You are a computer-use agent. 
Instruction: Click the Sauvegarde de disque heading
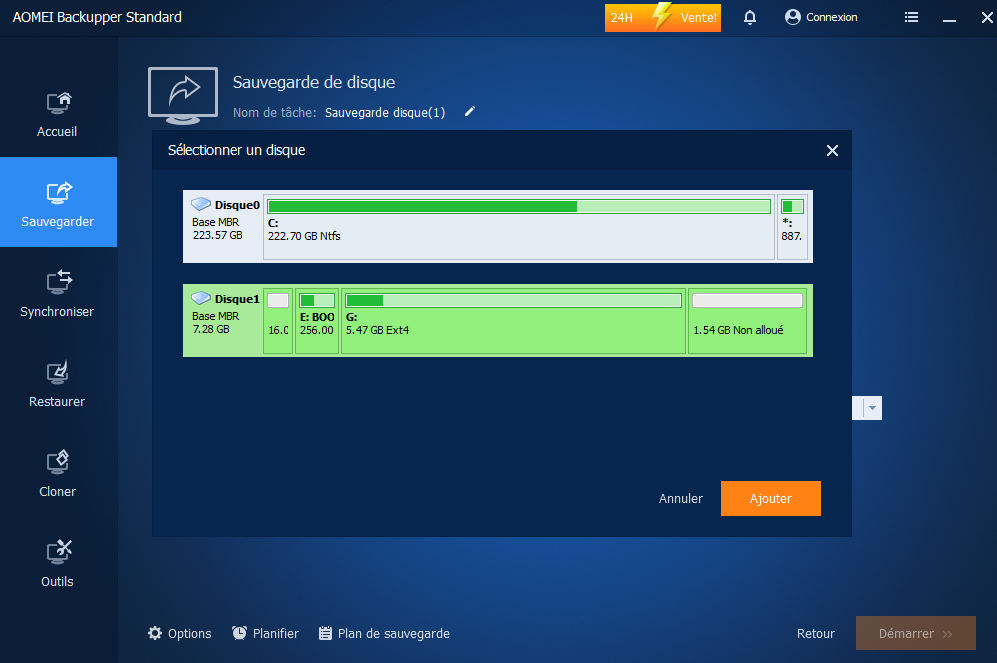pyautogui.click(x=313, y=82)
